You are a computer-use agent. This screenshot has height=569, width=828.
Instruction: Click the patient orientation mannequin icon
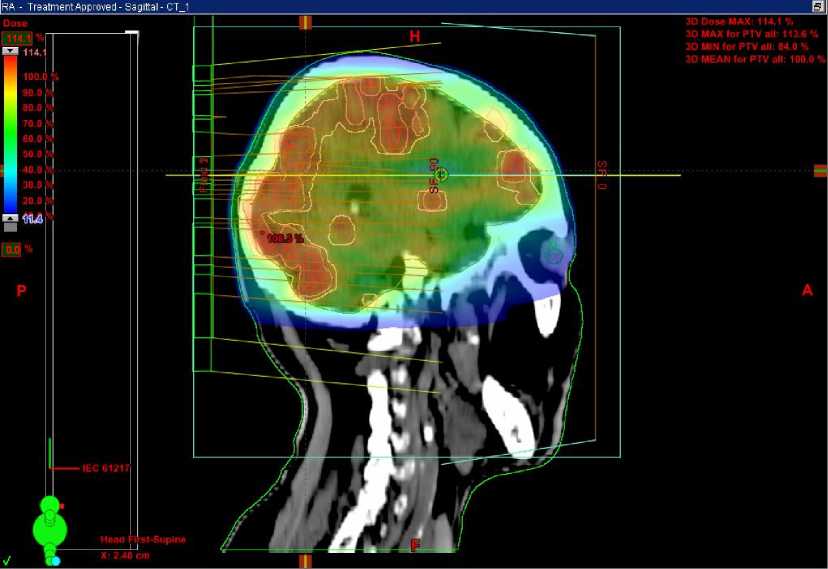pos(50,530)
